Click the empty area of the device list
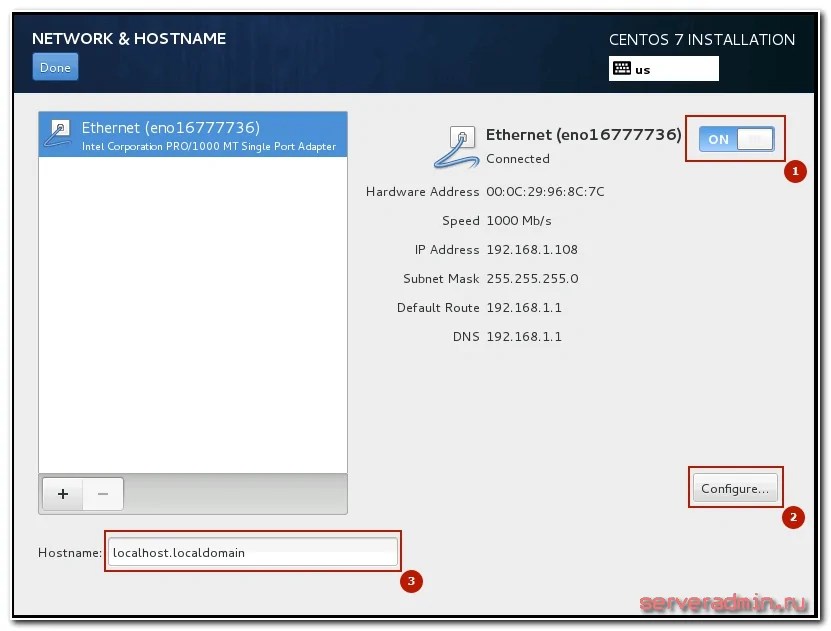Viewport: 831px width, 631px height. [x=192, y=310]
